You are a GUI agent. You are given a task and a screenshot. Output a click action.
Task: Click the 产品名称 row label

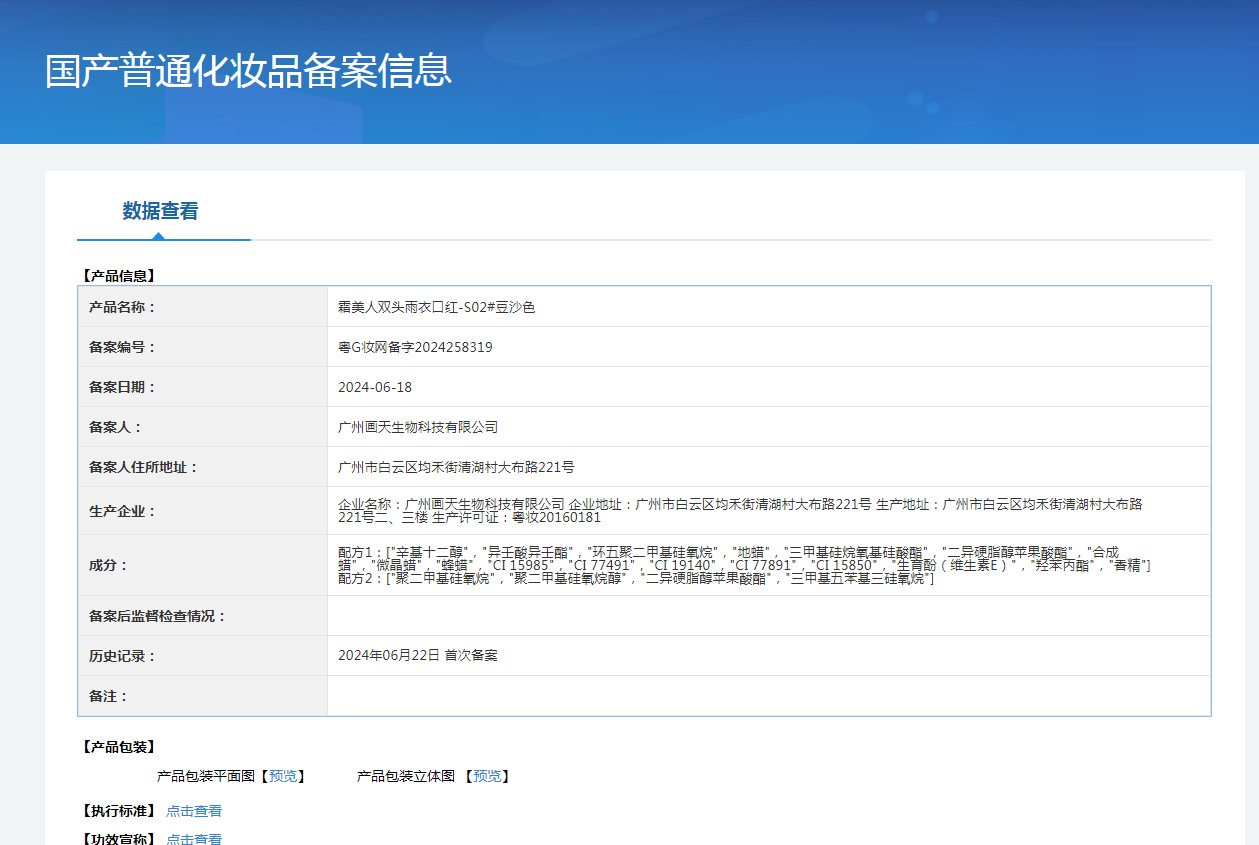pyautogui.click(x=122, y=307)
